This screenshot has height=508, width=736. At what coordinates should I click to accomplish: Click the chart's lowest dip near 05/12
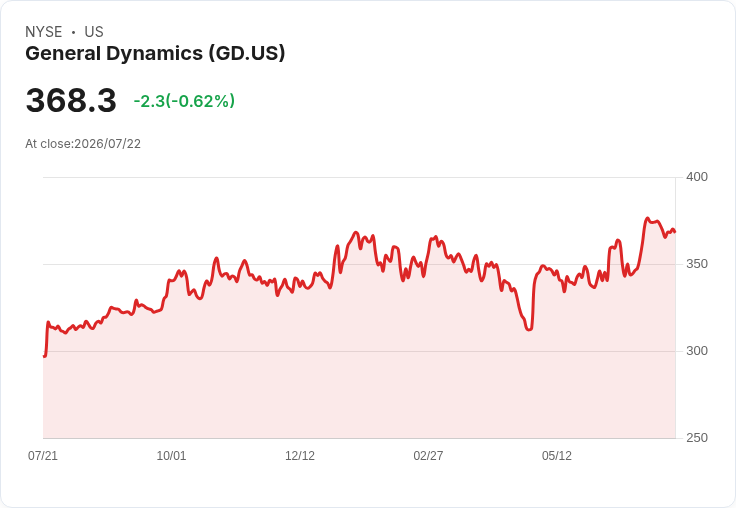(529, 329)
